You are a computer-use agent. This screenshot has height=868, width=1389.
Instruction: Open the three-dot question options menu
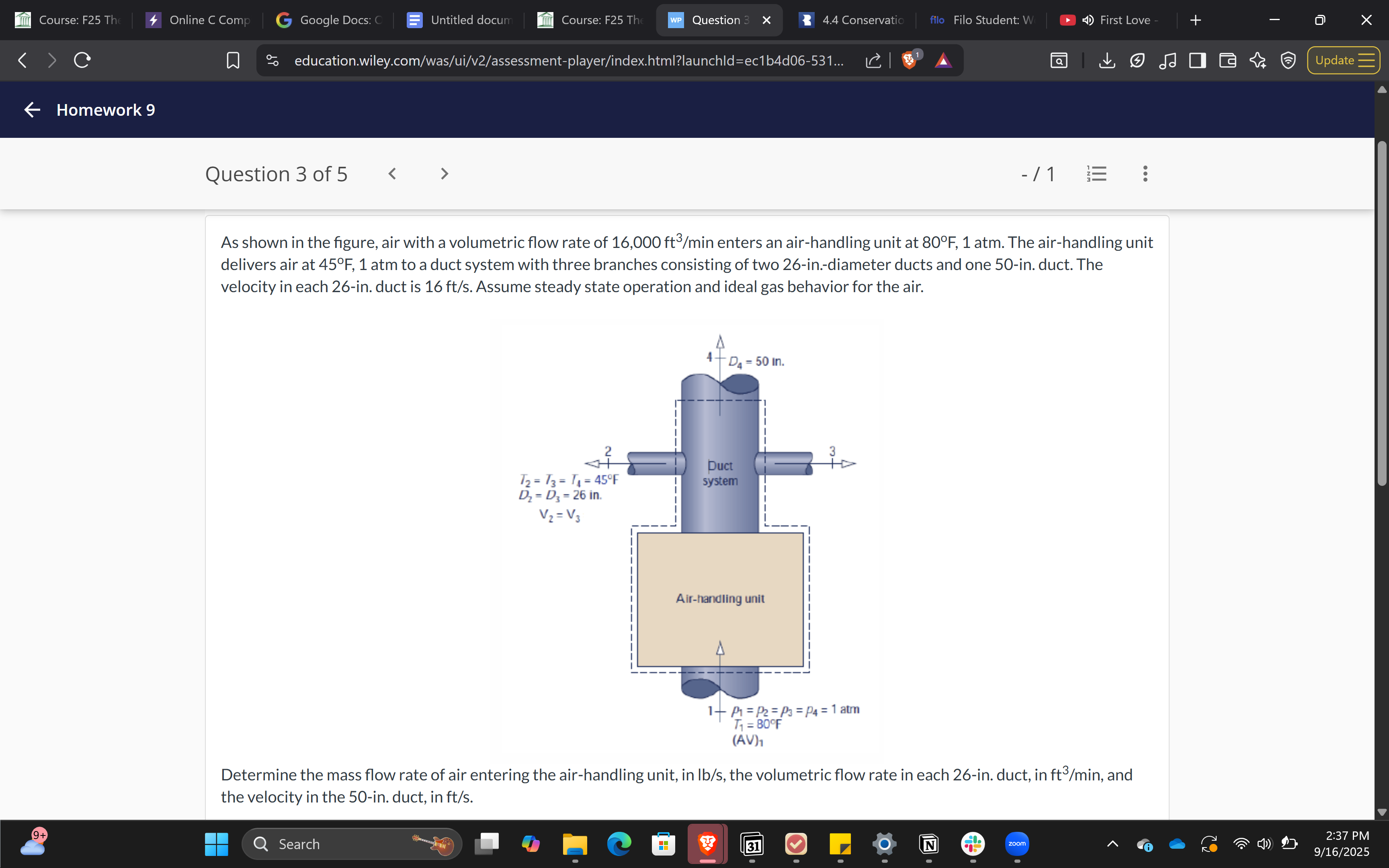click(x=1145, y=173)
